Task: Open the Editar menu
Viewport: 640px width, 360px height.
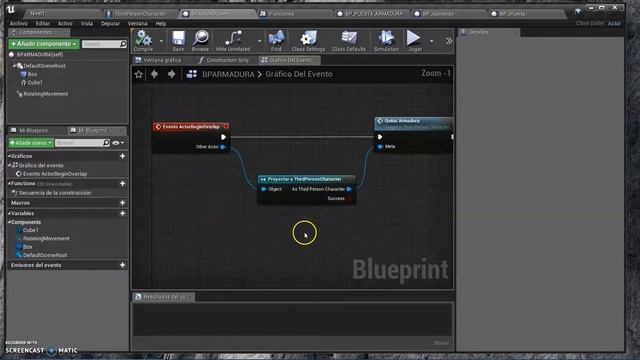Action: (42, 24)
